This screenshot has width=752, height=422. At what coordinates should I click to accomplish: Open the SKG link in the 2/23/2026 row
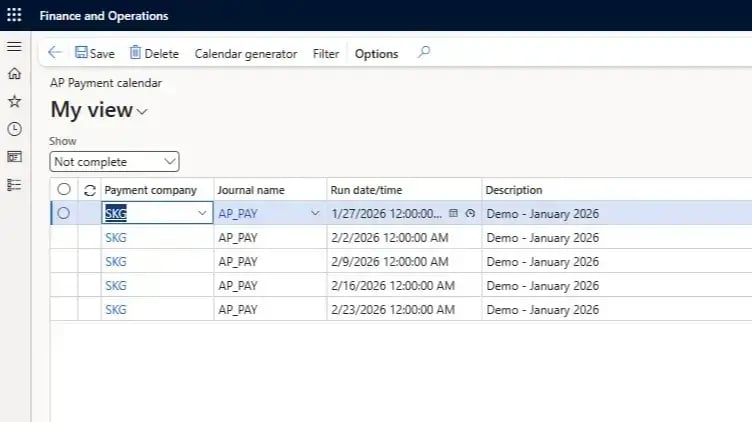116,309
